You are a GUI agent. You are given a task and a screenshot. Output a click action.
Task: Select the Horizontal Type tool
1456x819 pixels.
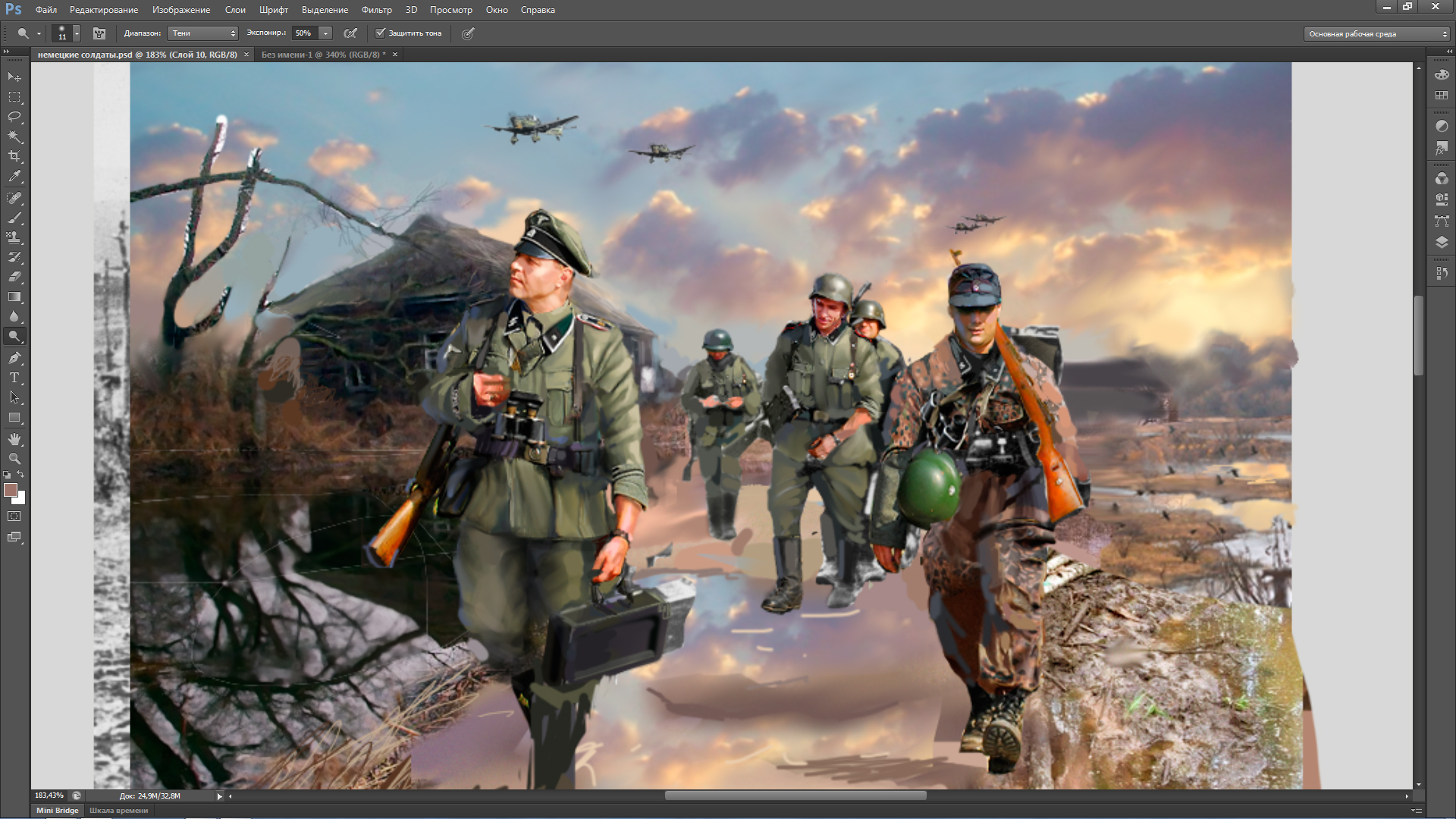tap(14, 378)
